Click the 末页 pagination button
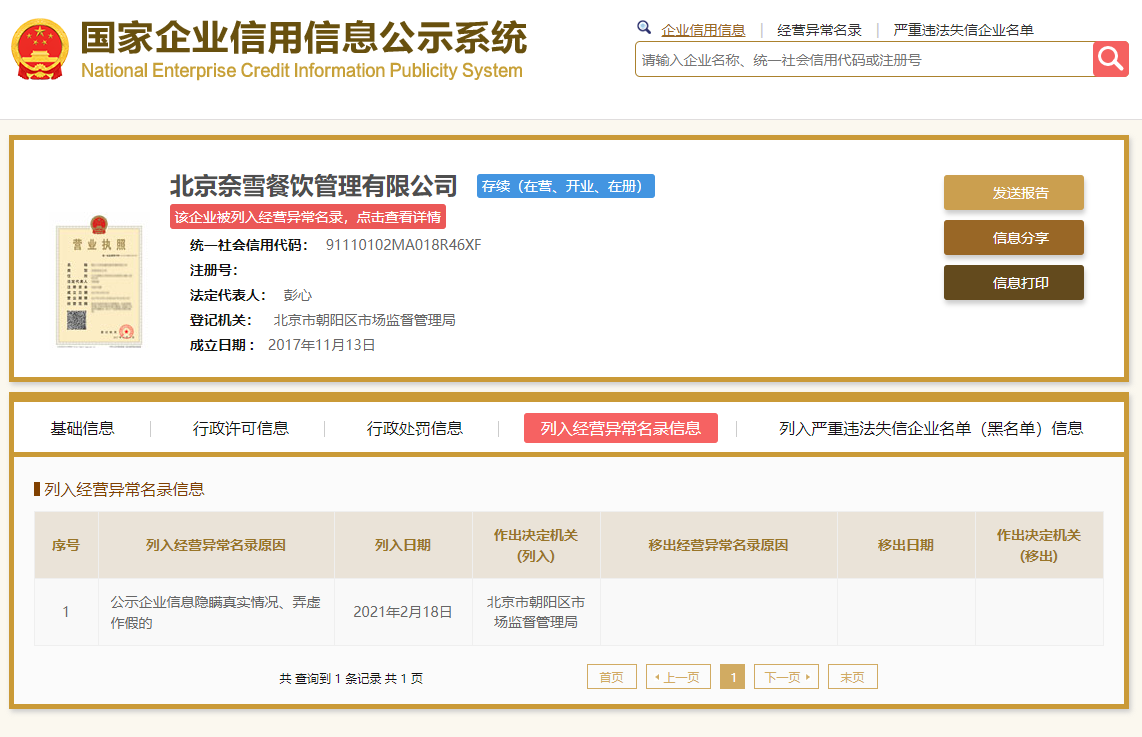 coord(852,676)
